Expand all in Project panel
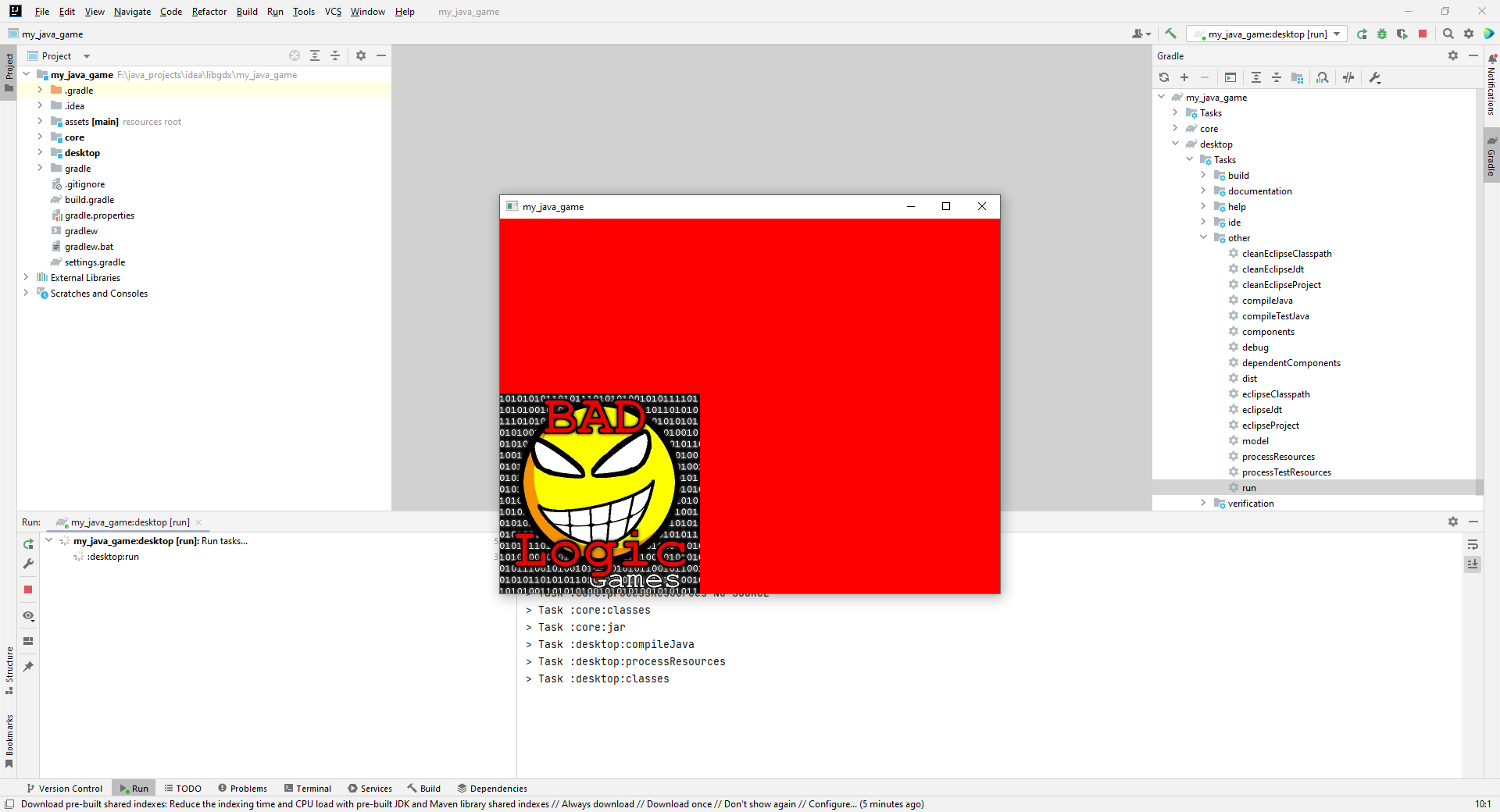1500x812 pixels. point(315,55)
